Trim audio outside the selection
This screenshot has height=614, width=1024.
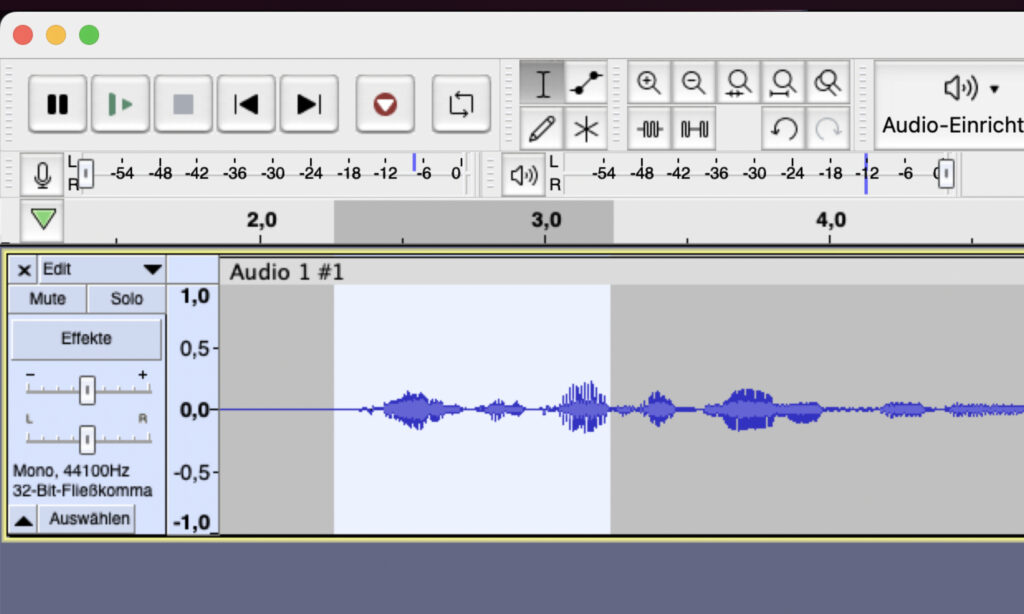pos(648,129)
